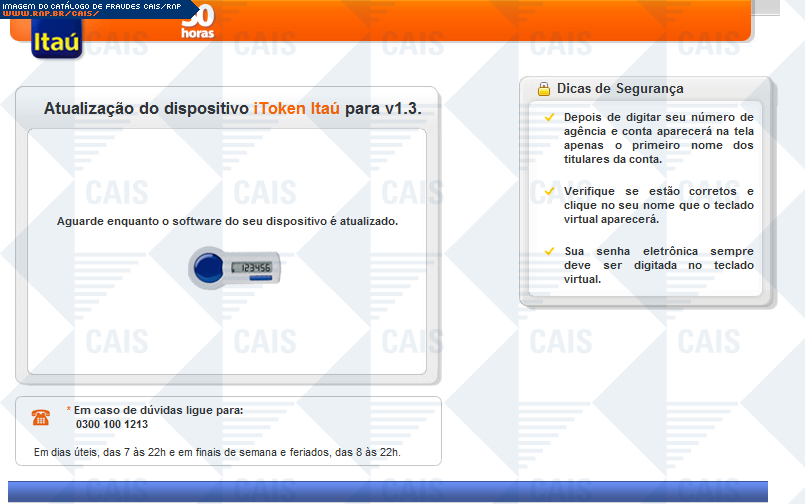
Task: Click the 'Em caso de dúvidas ligue para' label
Action: pyautogui.click(x=158, y=410)
